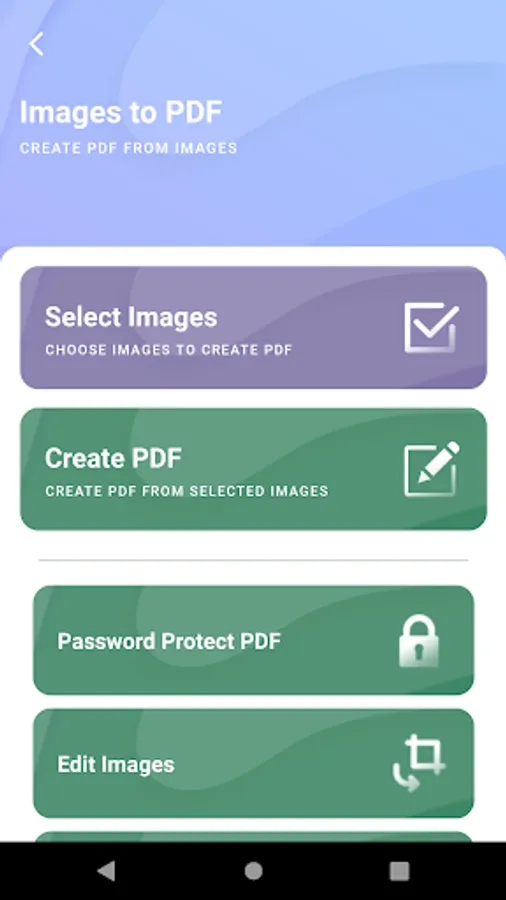506x900 pixels.
Task: Click the padlock icon on Password Protect PDF
Action: [419, 641]
